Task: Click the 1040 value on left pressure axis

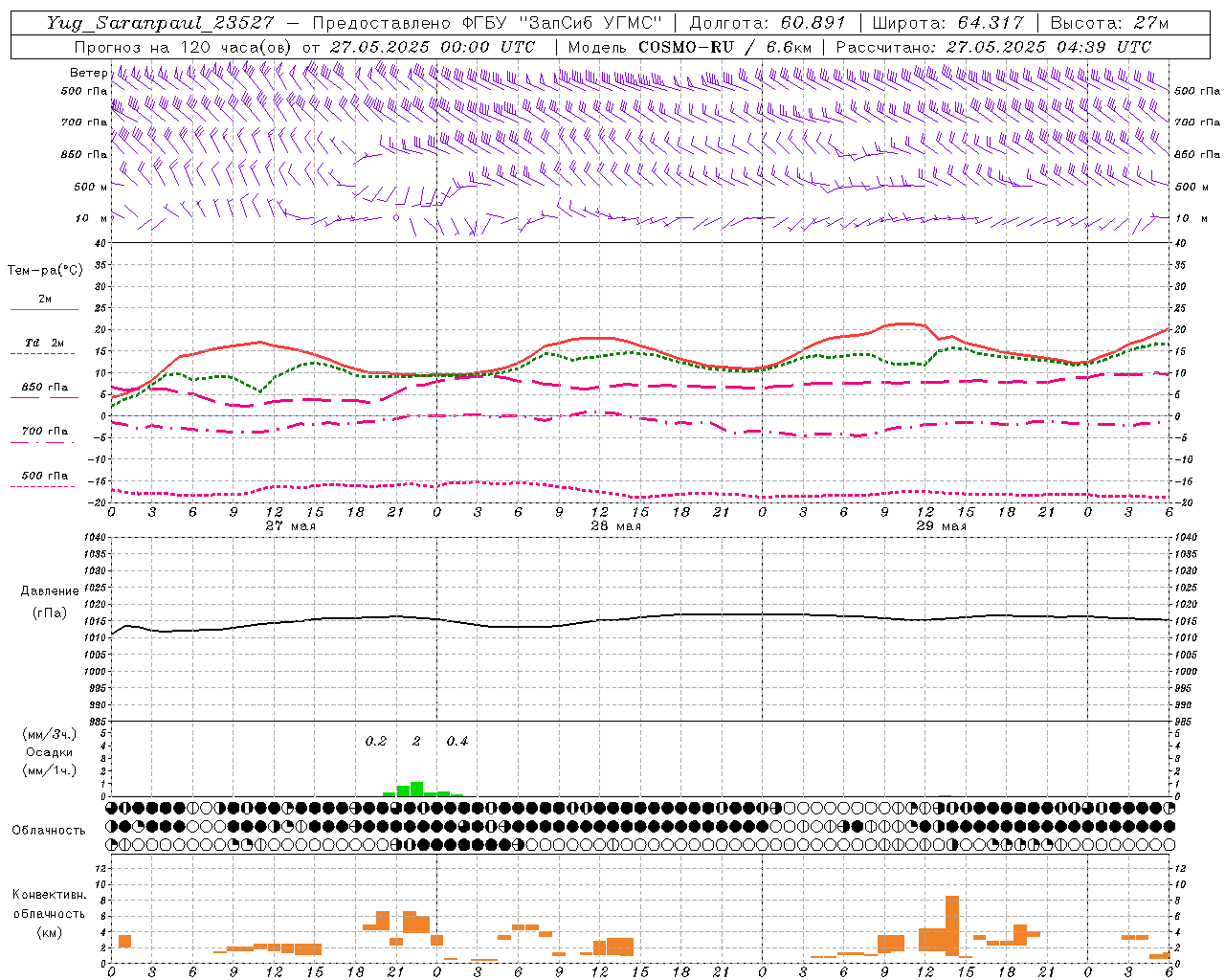Action: (x=94, y=538)
